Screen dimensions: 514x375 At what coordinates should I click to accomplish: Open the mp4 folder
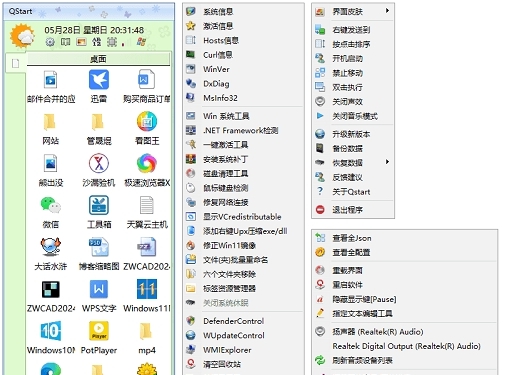pos(146,331)
